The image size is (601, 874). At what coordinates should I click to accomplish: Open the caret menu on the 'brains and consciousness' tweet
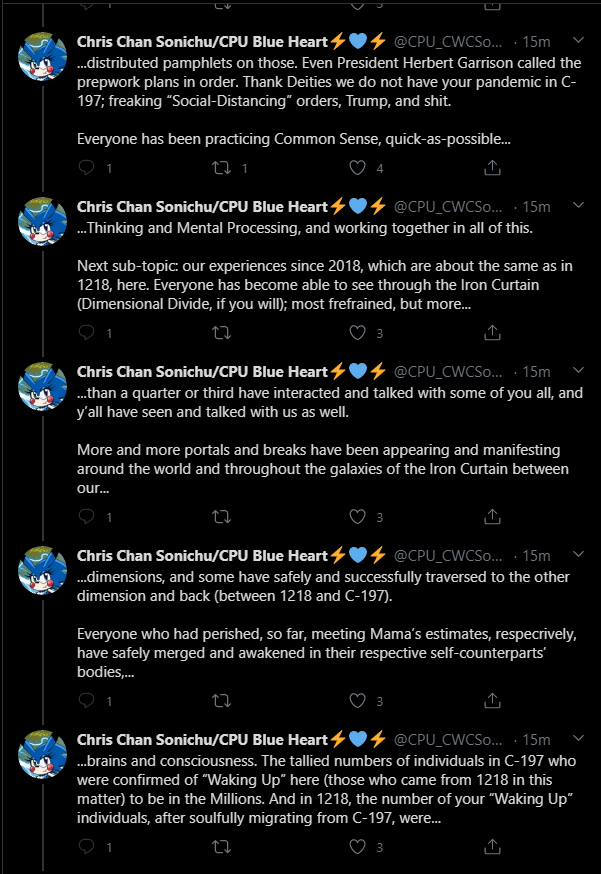579,738
